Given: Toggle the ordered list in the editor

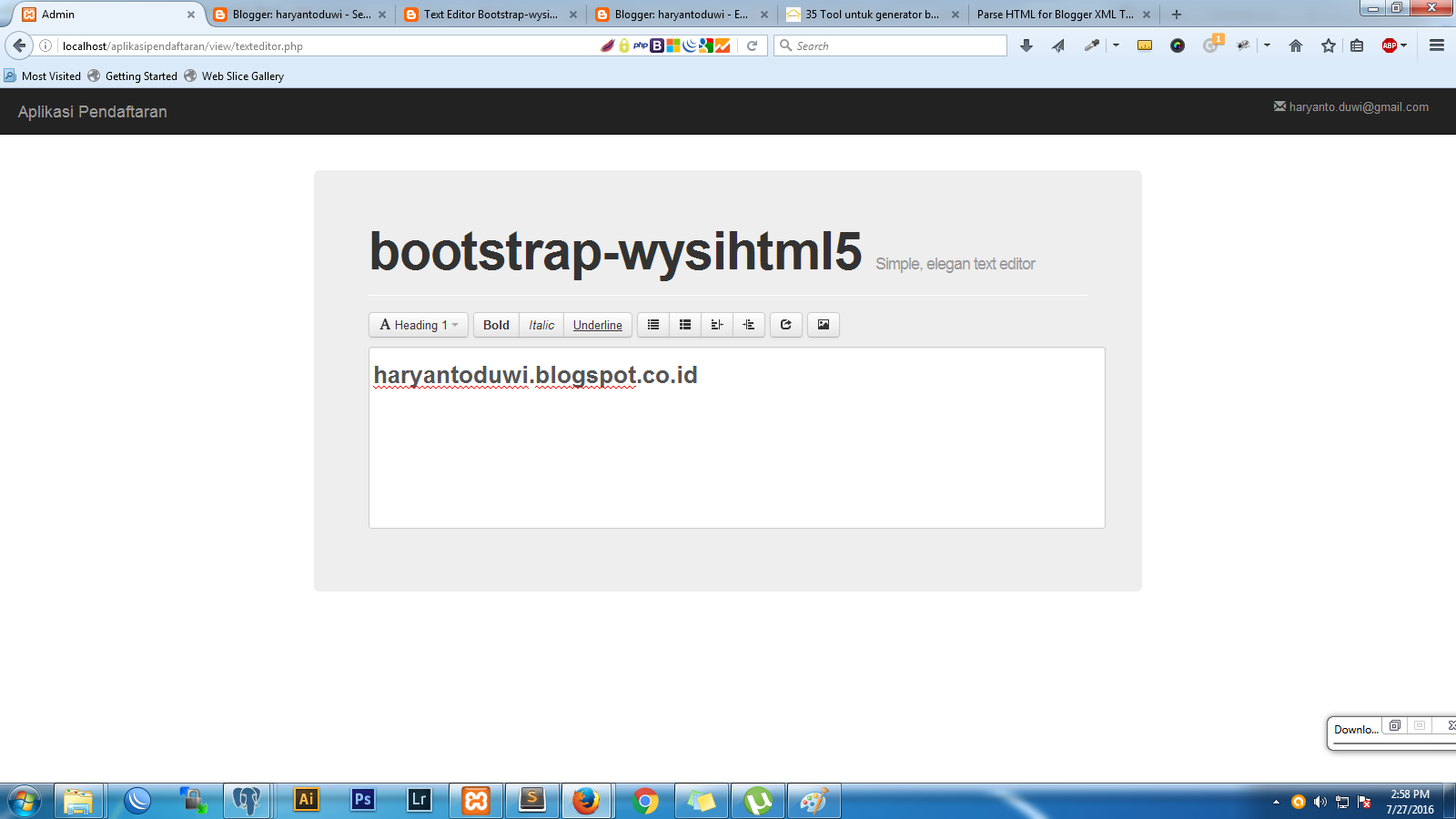Looking at the screenshot, I should point(684,324).
